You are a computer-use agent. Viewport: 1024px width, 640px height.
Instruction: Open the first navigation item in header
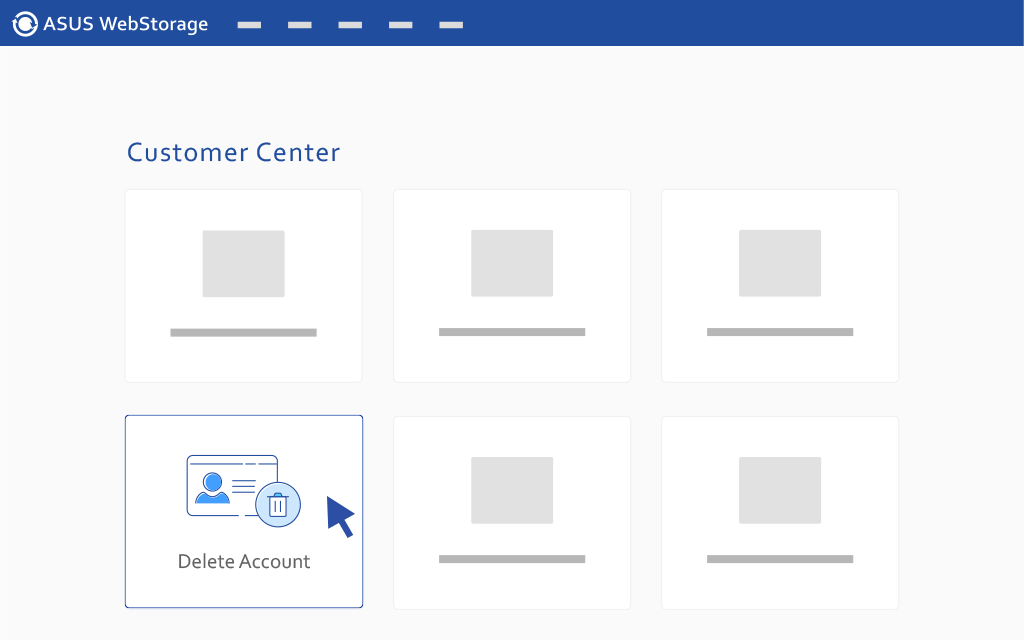click(249, 25)
